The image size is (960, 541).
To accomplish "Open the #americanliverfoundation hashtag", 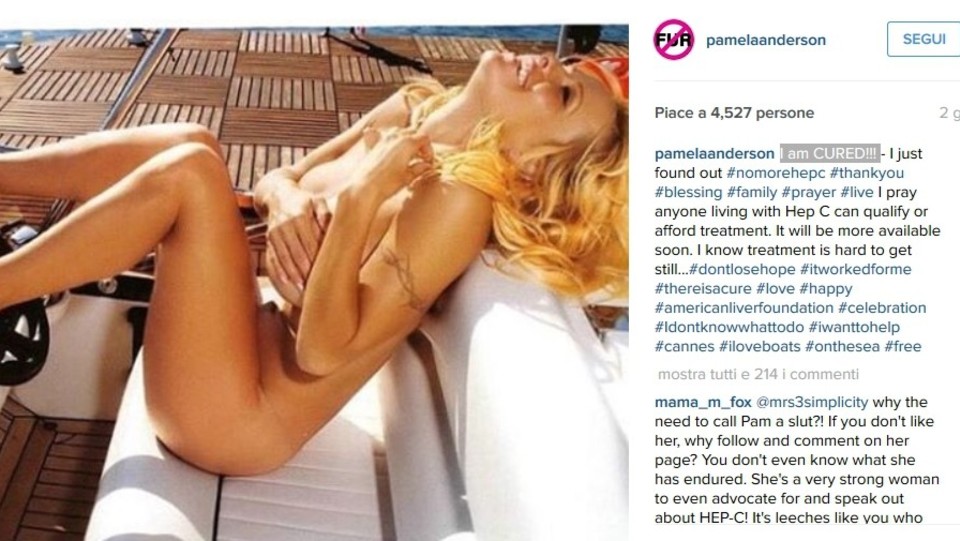I will click(x=744, y=308).
